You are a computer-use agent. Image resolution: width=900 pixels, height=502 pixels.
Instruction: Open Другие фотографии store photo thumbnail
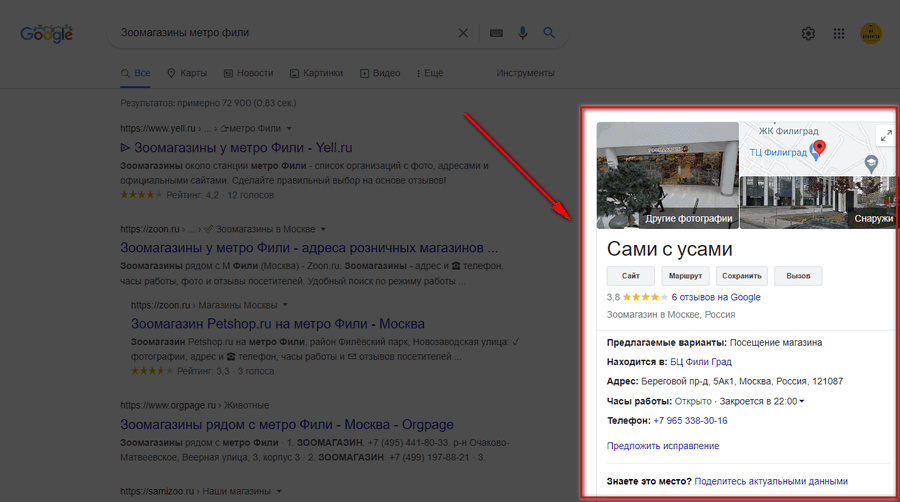pyautogui.click(x=667, y=175)
